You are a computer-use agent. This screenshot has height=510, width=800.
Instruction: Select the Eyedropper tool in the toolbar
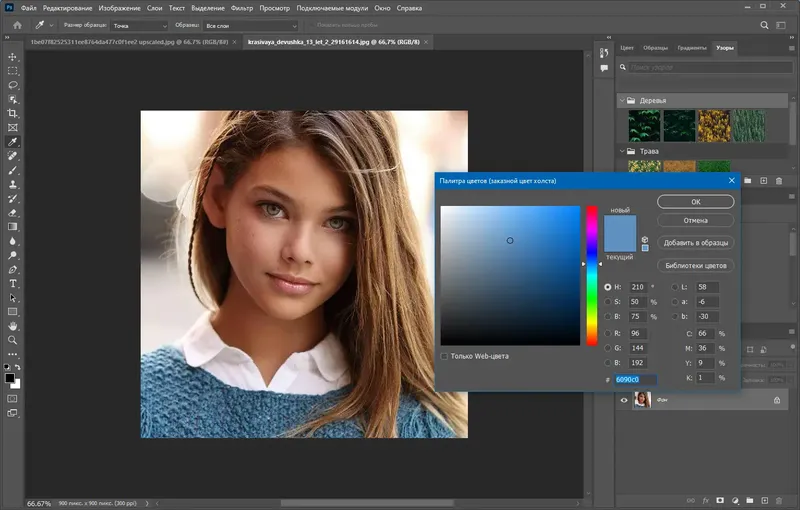tap(13, 142)
